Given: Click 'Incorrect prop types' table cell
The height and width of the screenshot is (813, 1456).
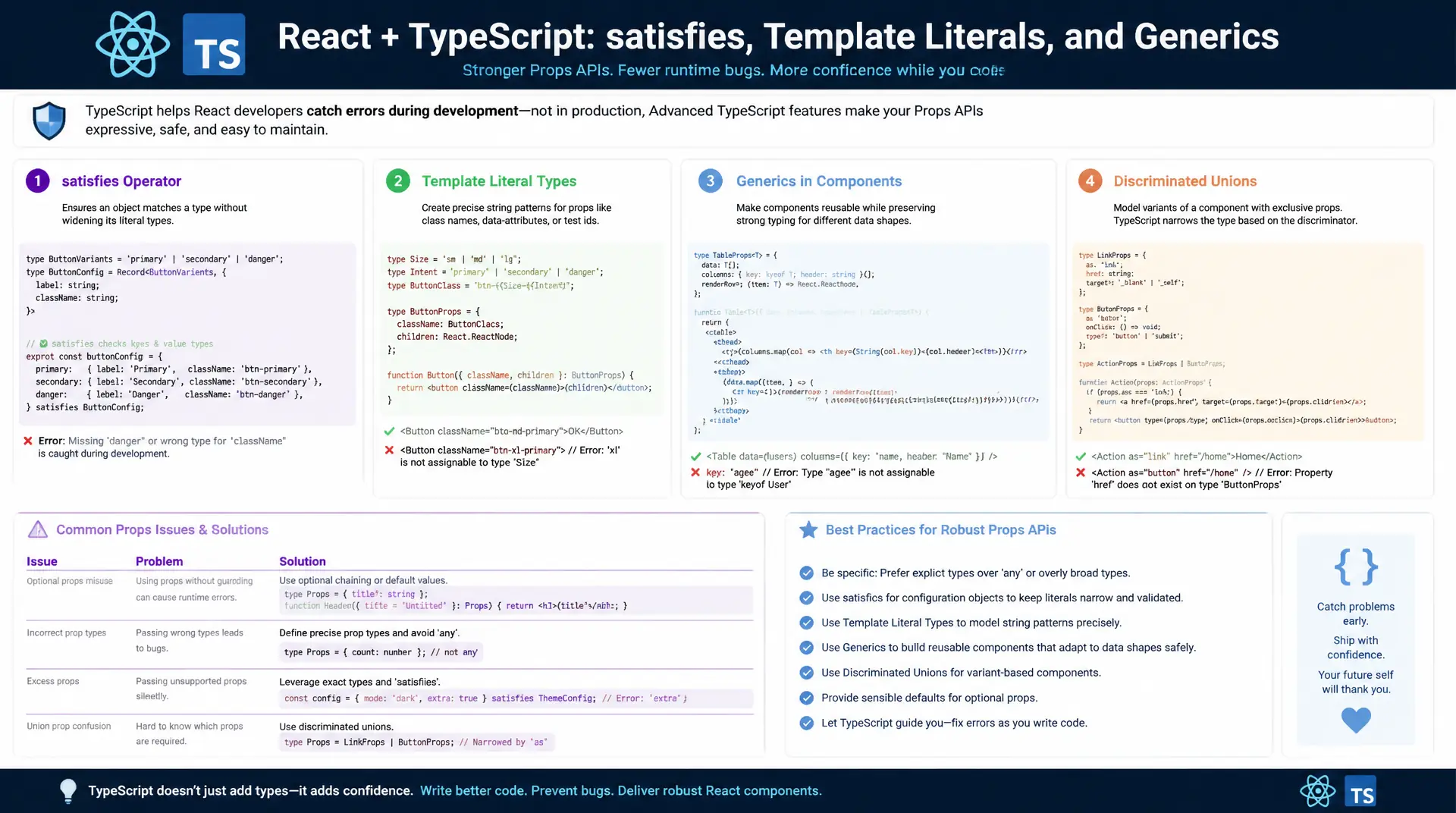Looking at the screenshot, I should click(67, 633).
